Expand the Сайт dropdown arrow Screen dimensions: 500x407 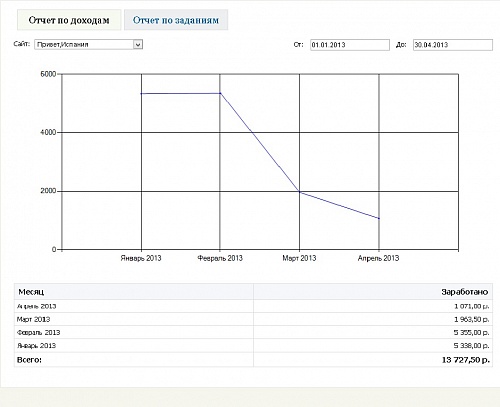138,44
